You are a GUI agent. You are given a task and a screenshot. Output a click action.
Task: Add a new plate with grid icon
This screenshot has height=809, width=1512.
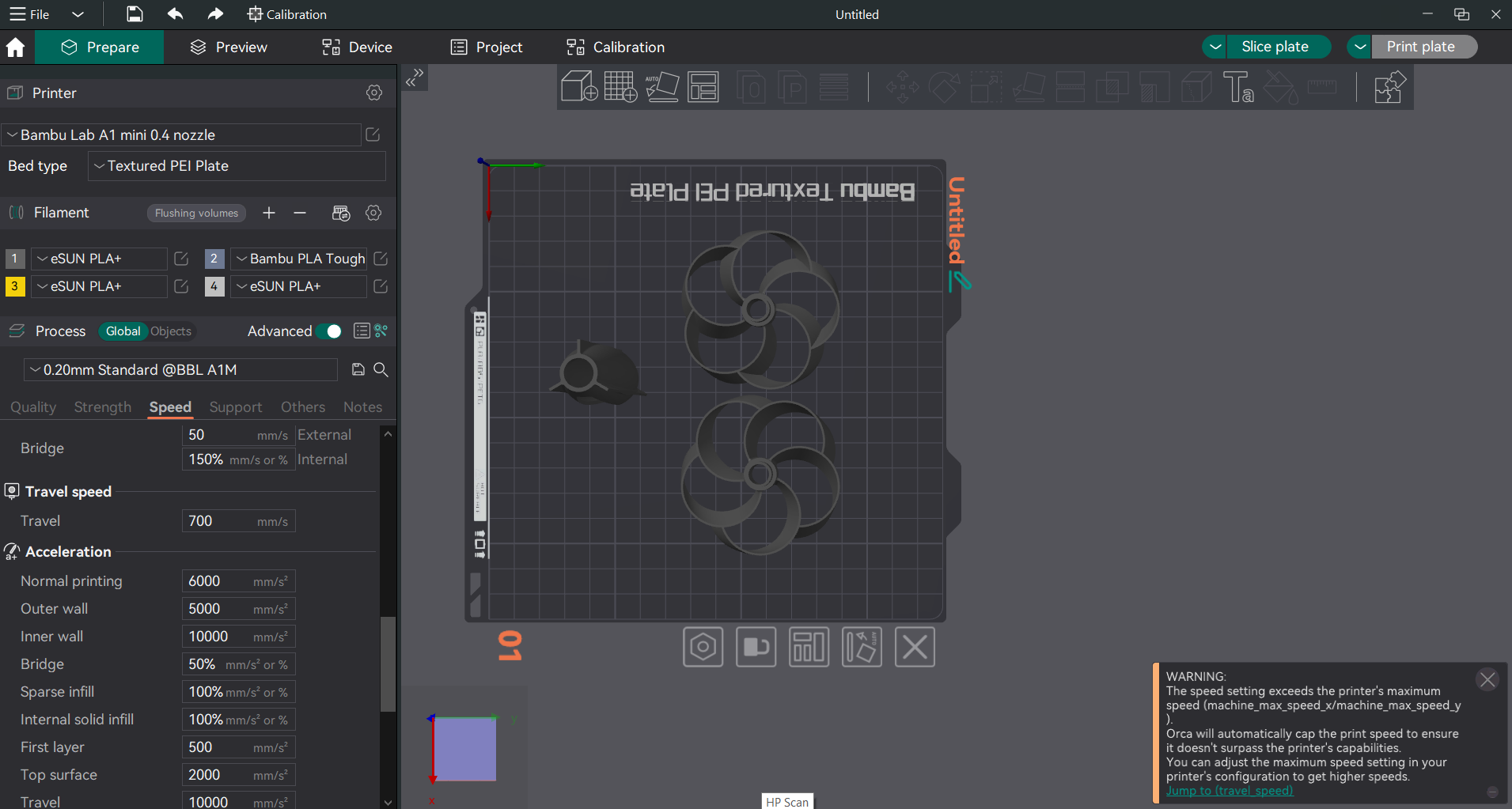tap(620, 86)
